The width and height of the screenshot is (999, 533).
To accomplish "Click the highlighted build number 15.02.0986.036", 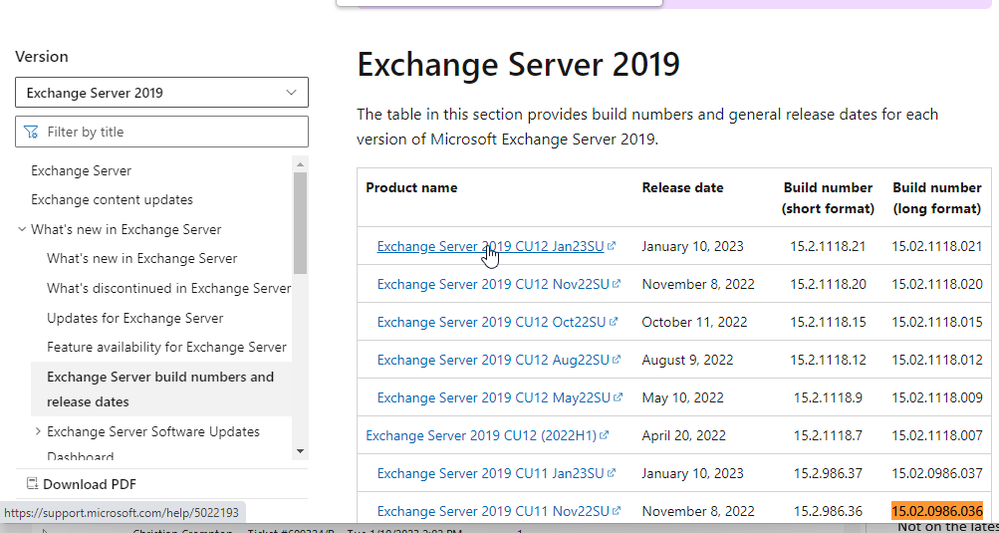I will point(937,511).
